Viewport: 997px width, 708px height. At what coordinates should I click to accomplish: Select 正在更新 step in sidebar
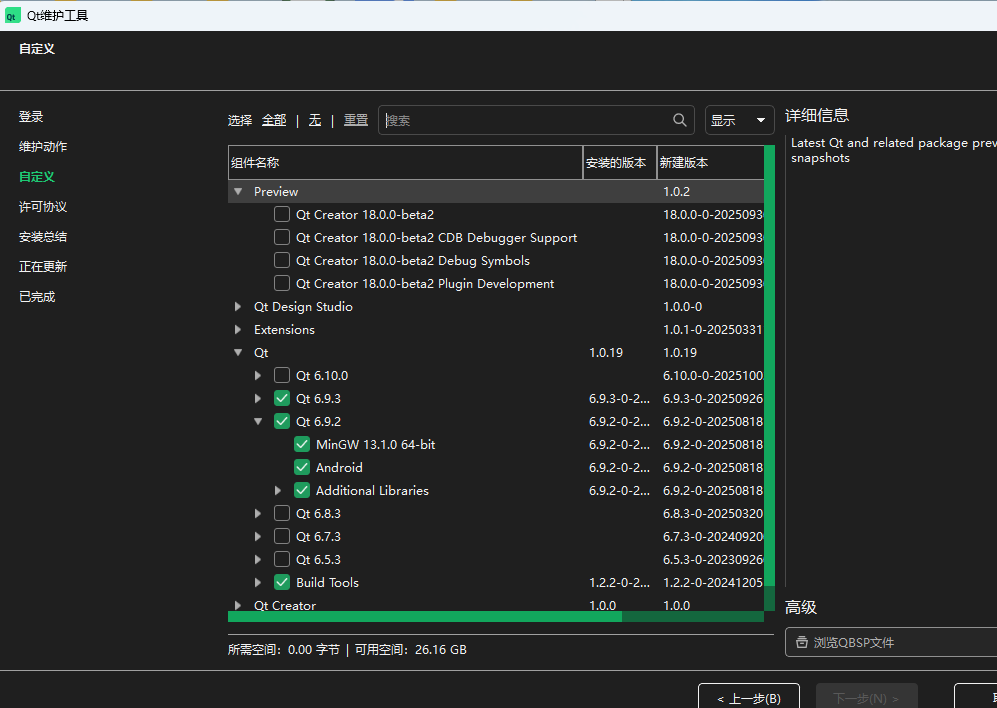[43, 266]
